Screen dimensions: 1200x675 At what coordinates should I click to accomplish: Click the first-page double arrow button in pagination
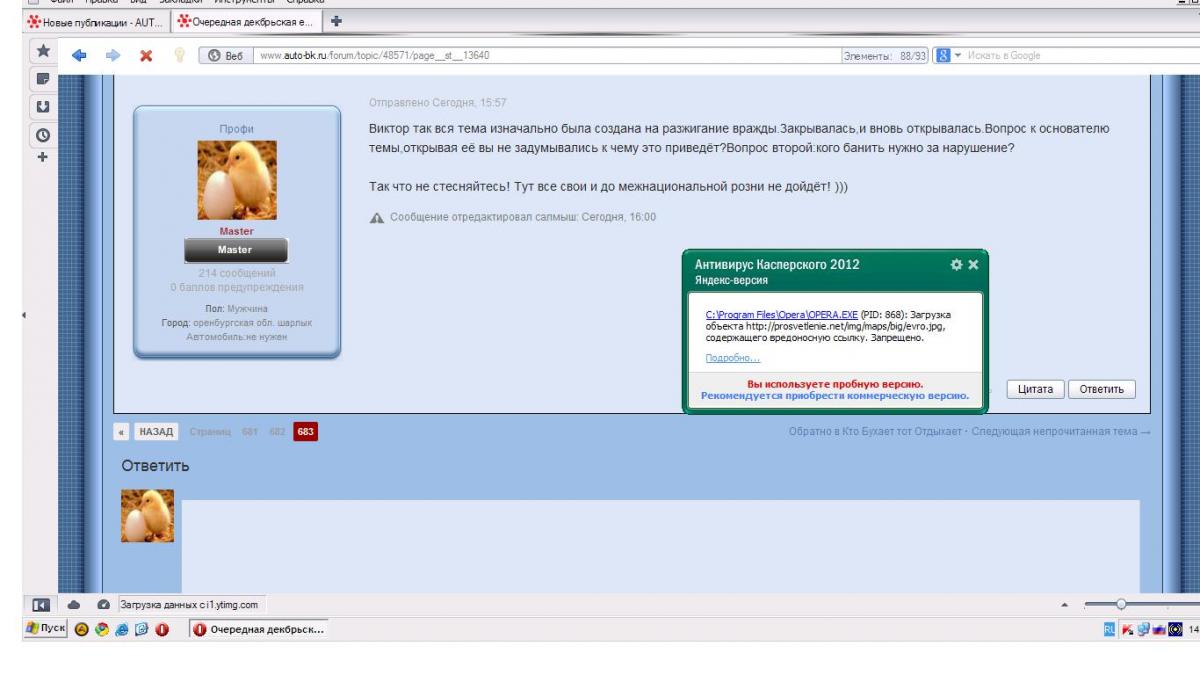pos(121,432)
